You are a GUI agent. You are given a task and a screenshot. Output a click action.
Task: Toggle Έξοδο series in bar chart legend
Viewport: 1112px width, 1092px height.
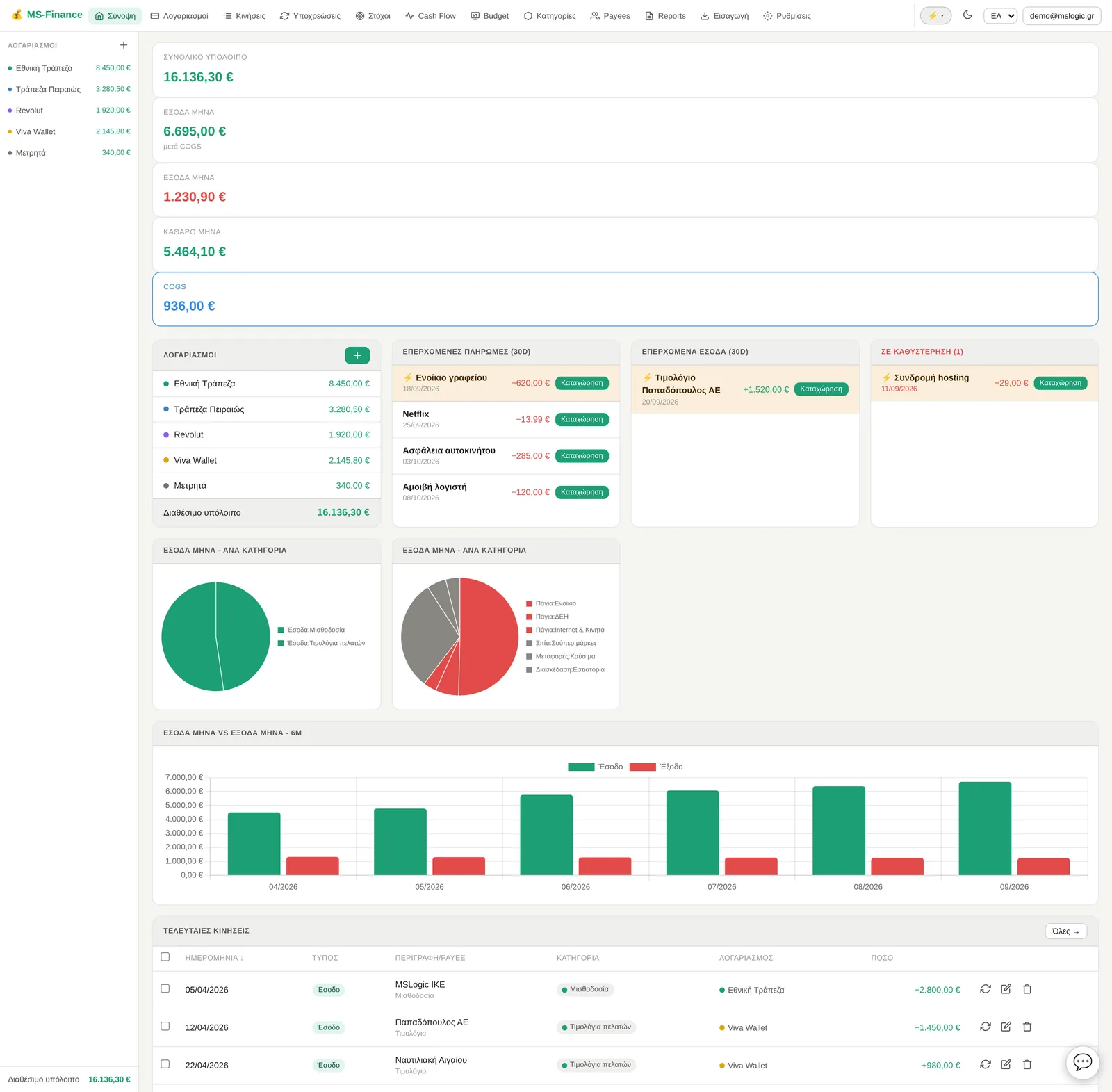tap(656, 767)
